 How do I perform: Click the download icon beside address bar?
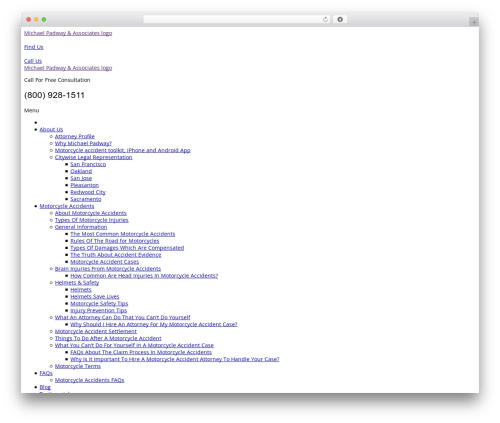[340, 20]
